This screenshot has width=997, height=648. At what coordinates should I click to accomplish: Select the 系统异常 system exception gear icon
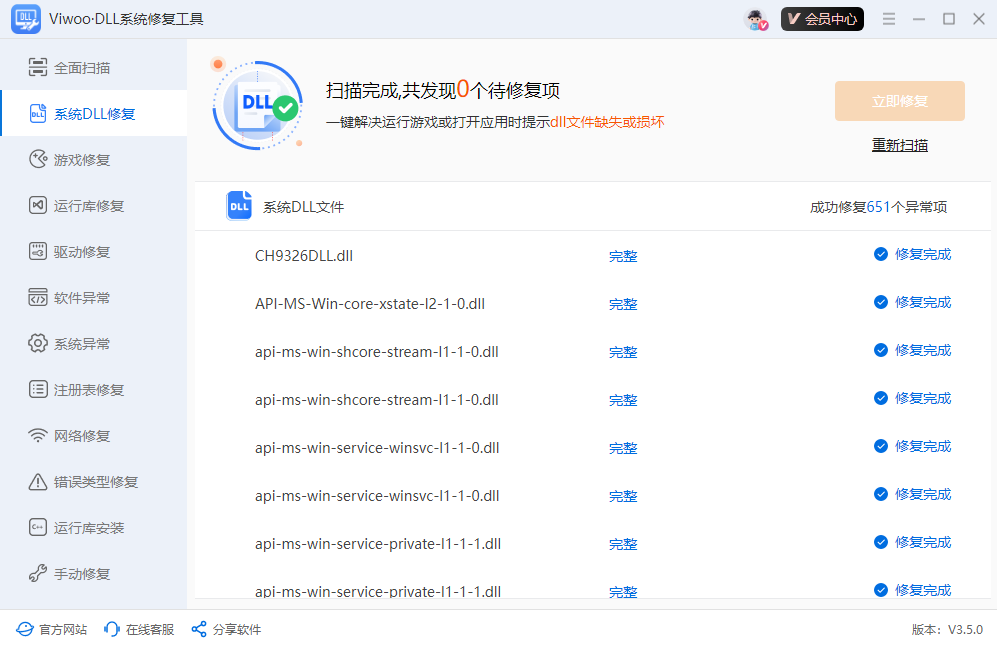38,342
